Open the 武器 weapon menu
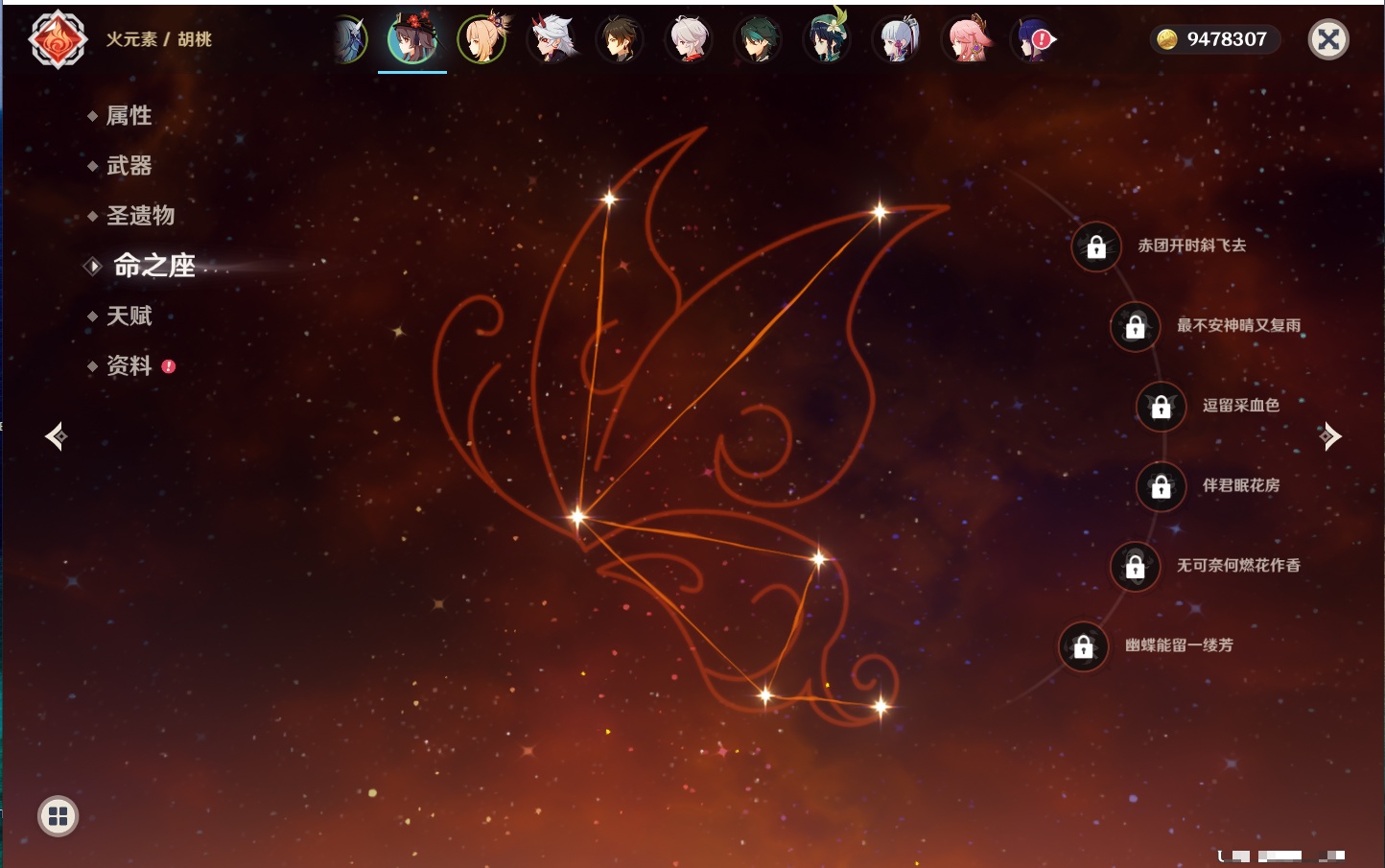The width and height of the screenshot is (1385, 868). [129, 166]
